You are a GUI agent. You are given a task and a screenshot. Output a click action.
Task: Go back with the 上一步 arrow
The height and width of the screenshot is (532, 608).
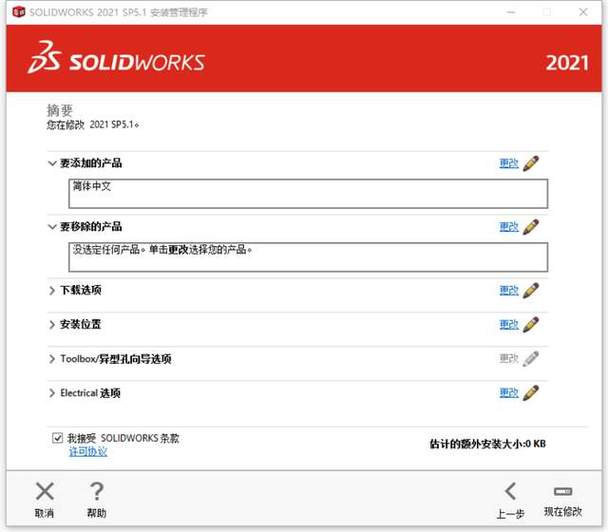coord(511,491)
